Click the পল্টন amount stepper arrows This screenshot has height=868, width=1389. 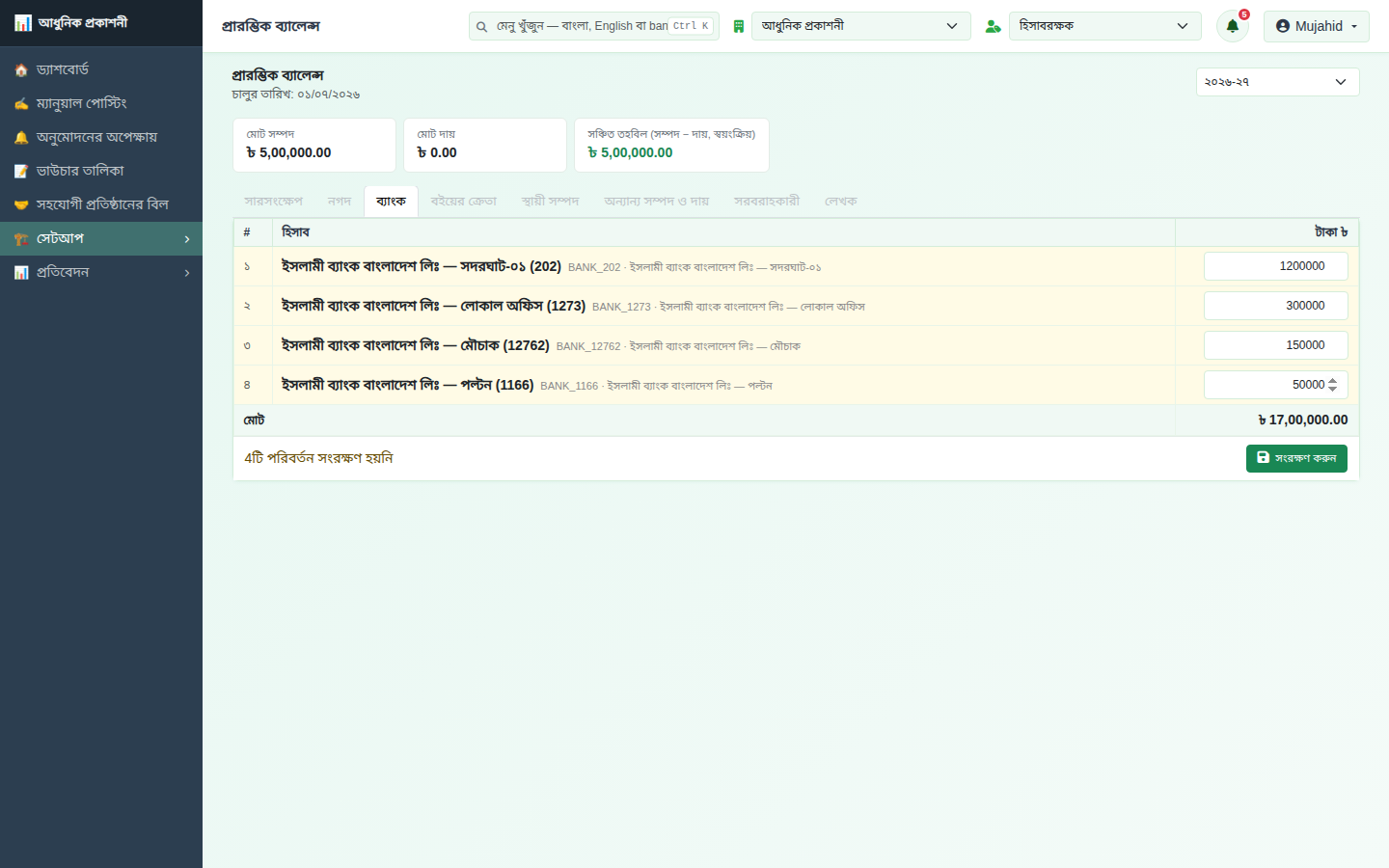1332,385
